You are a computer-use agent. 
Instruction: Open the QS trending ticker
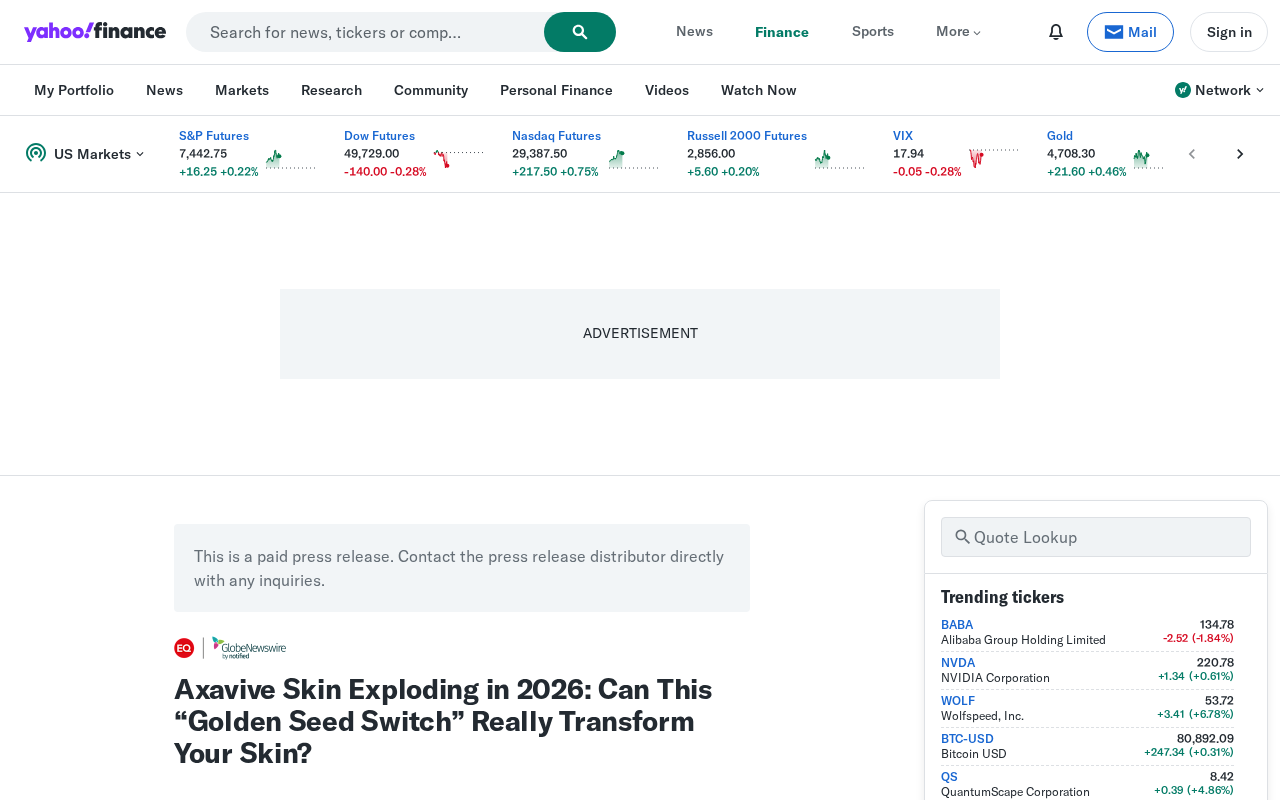(x=949, y=777)
